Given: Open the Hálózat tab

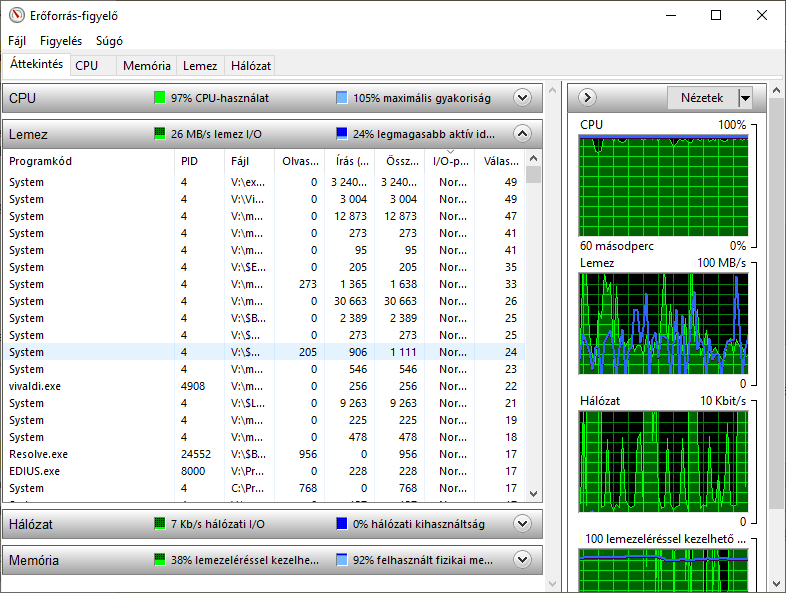Looking at the screenshot, I should point(251,66).
